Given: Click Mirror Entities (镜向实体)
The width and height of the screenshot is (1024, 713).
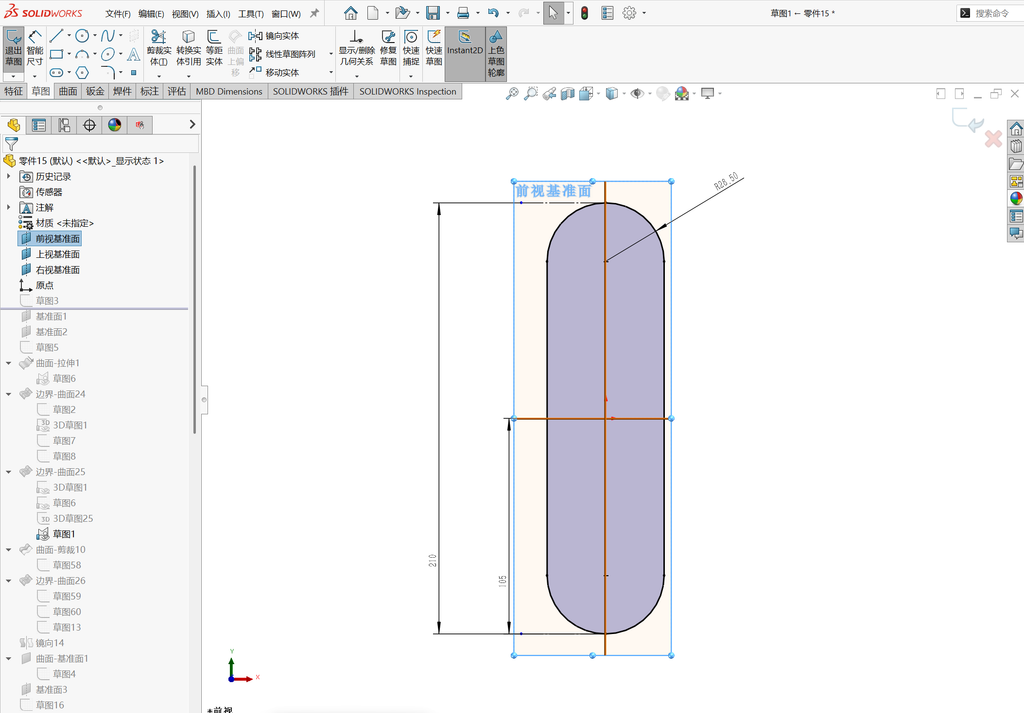Looking at the screenshot, I should (274, 36).
